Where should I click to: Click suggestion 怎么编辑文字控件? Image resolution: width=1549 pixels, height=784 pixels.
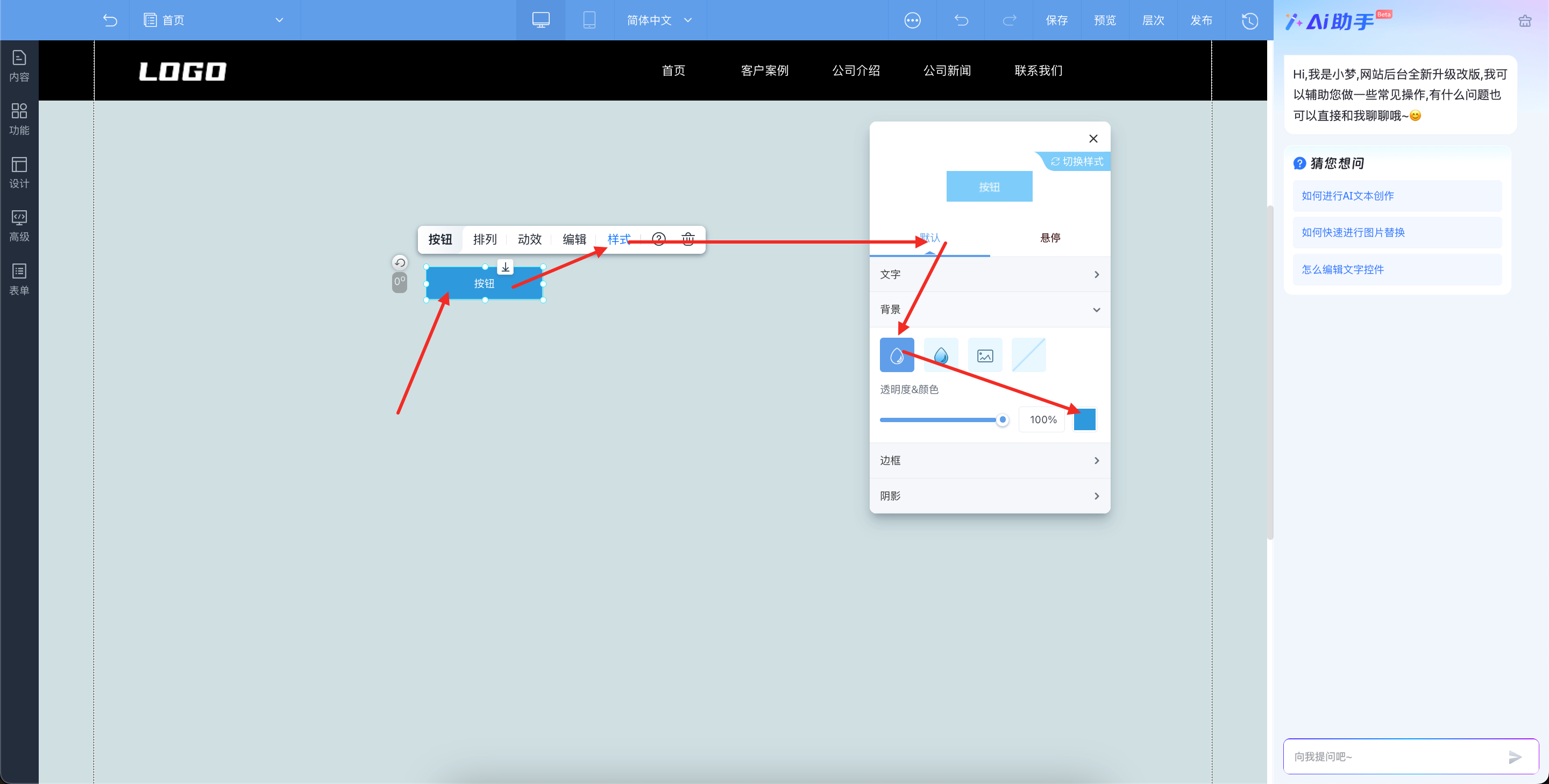click(x=1397, y=269)
